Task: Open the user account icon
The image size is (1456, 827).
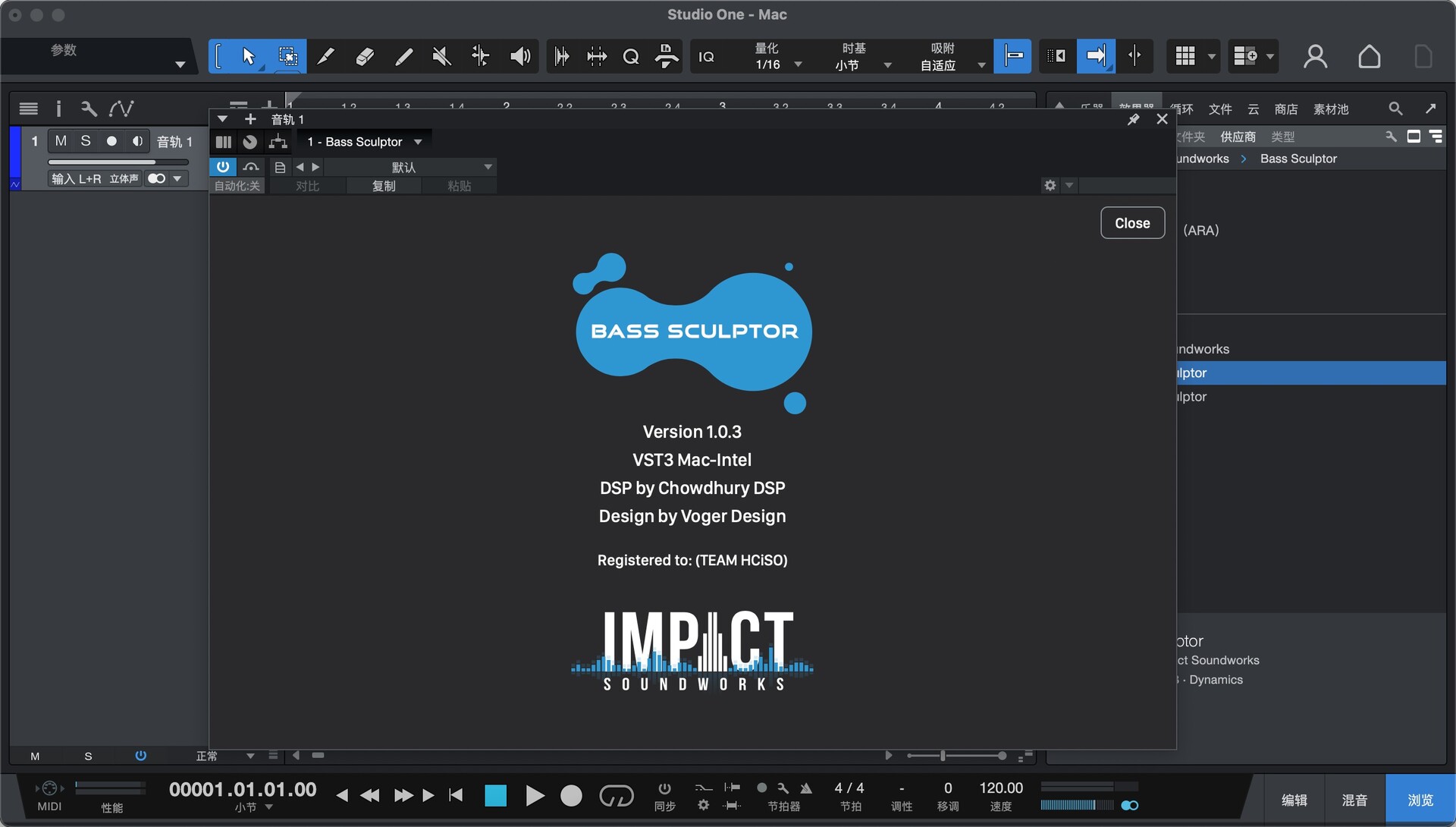Action: [1316, 56]
